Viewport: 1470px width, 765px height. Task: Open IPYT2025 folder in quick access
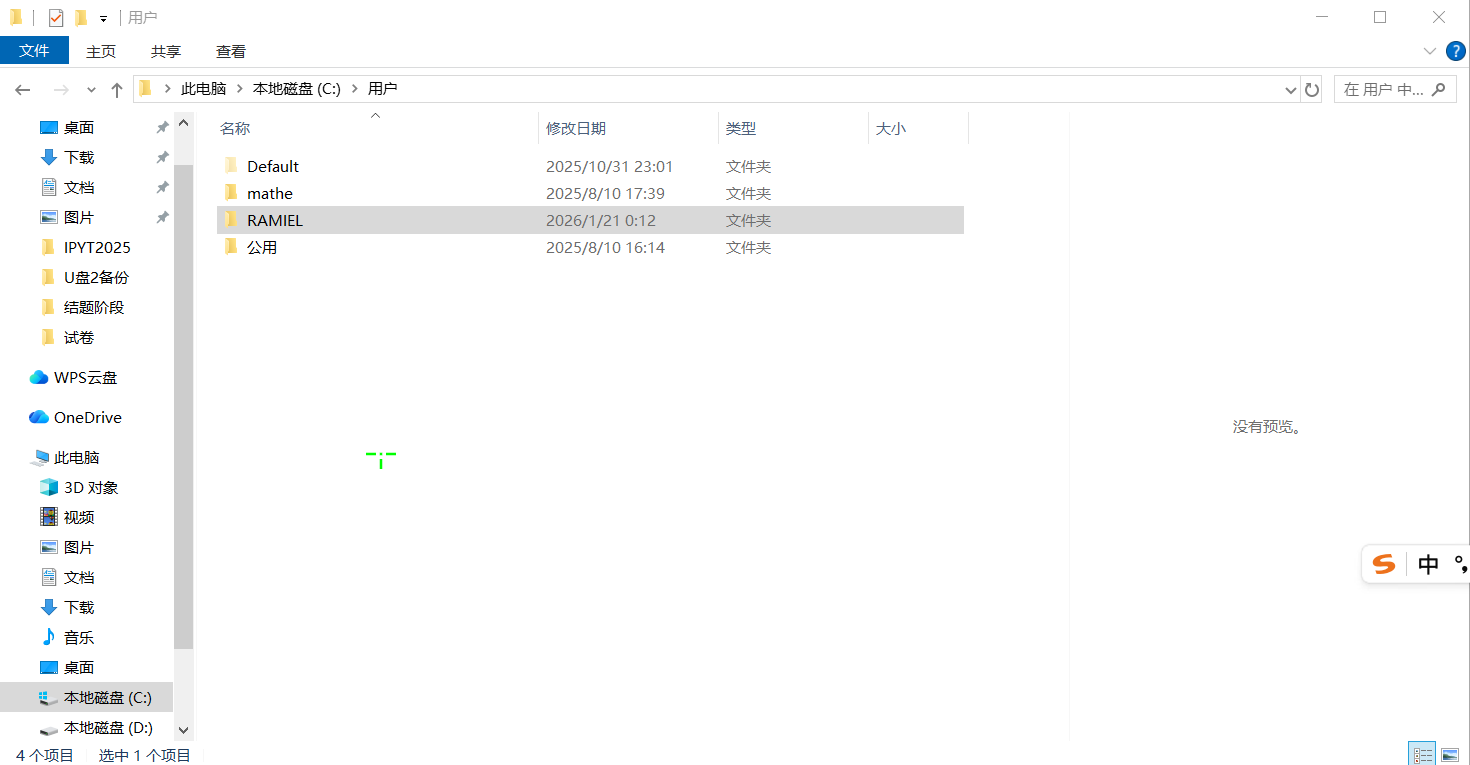tap(86, 247)
